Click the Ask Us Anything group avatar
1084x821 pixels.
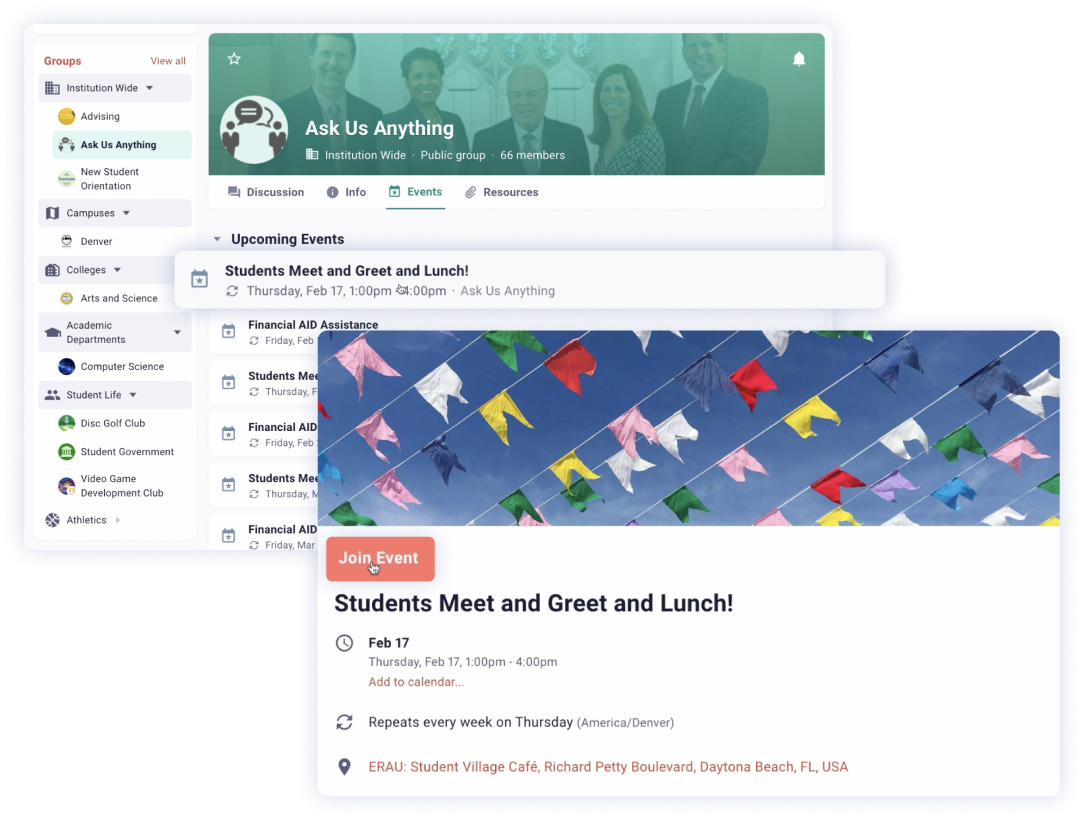tap(254, 129)
